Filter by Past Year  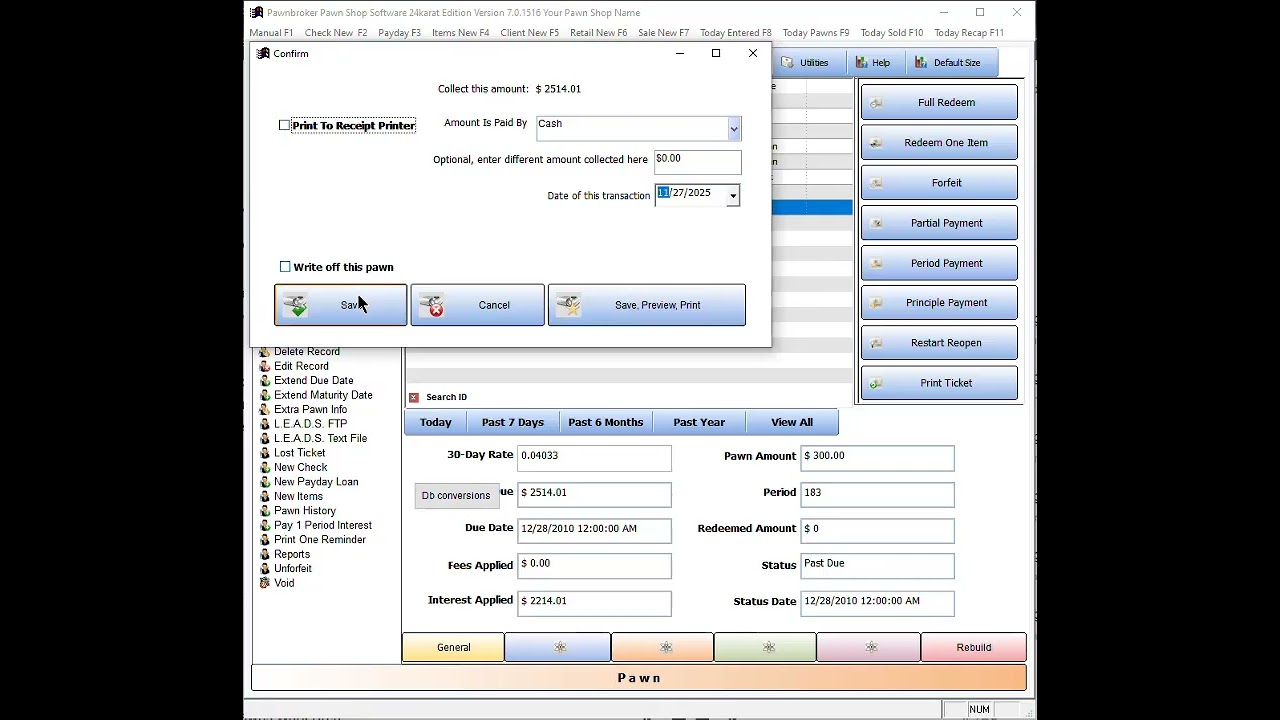(x=699, y=422)
